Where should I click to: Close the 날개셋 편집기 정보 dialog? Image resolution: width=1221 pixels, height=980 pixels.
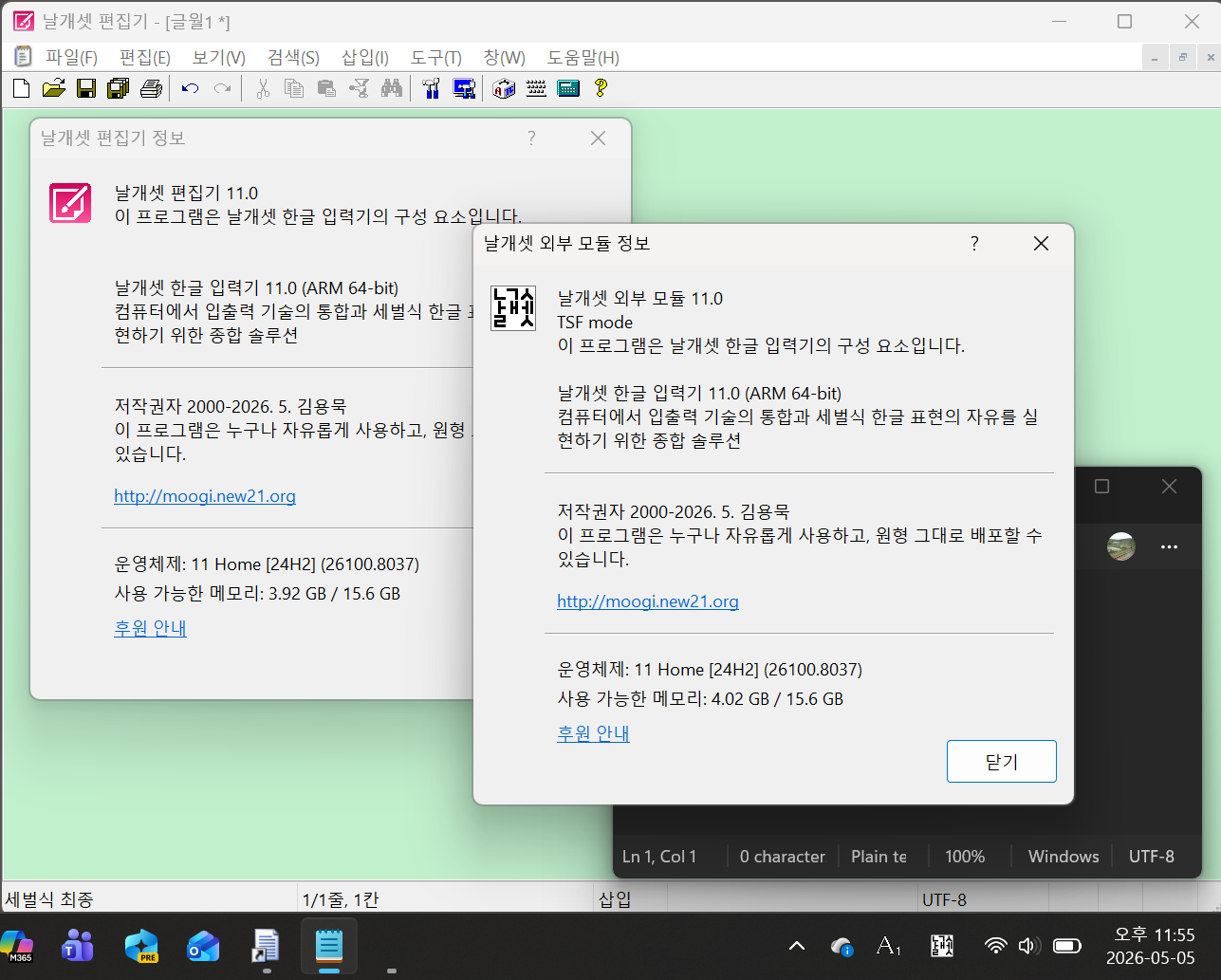click(x=598, y=139)
